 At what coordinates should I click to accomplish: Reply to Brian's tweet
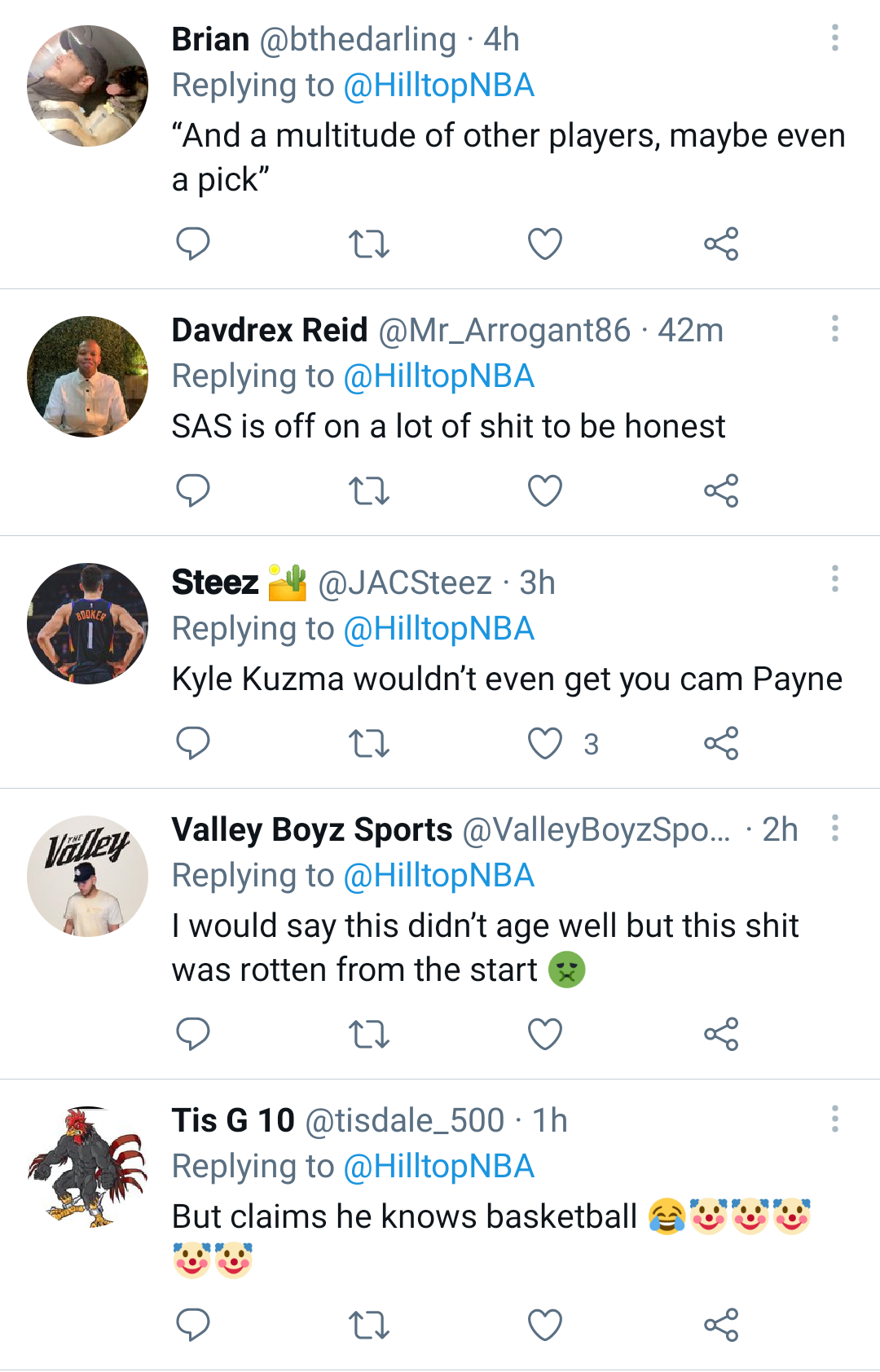(x=193, y=244)
